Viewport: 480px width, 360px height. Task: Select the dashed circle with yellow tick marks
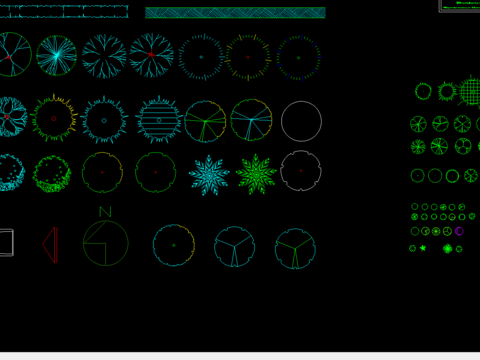(x=248, y=57)
